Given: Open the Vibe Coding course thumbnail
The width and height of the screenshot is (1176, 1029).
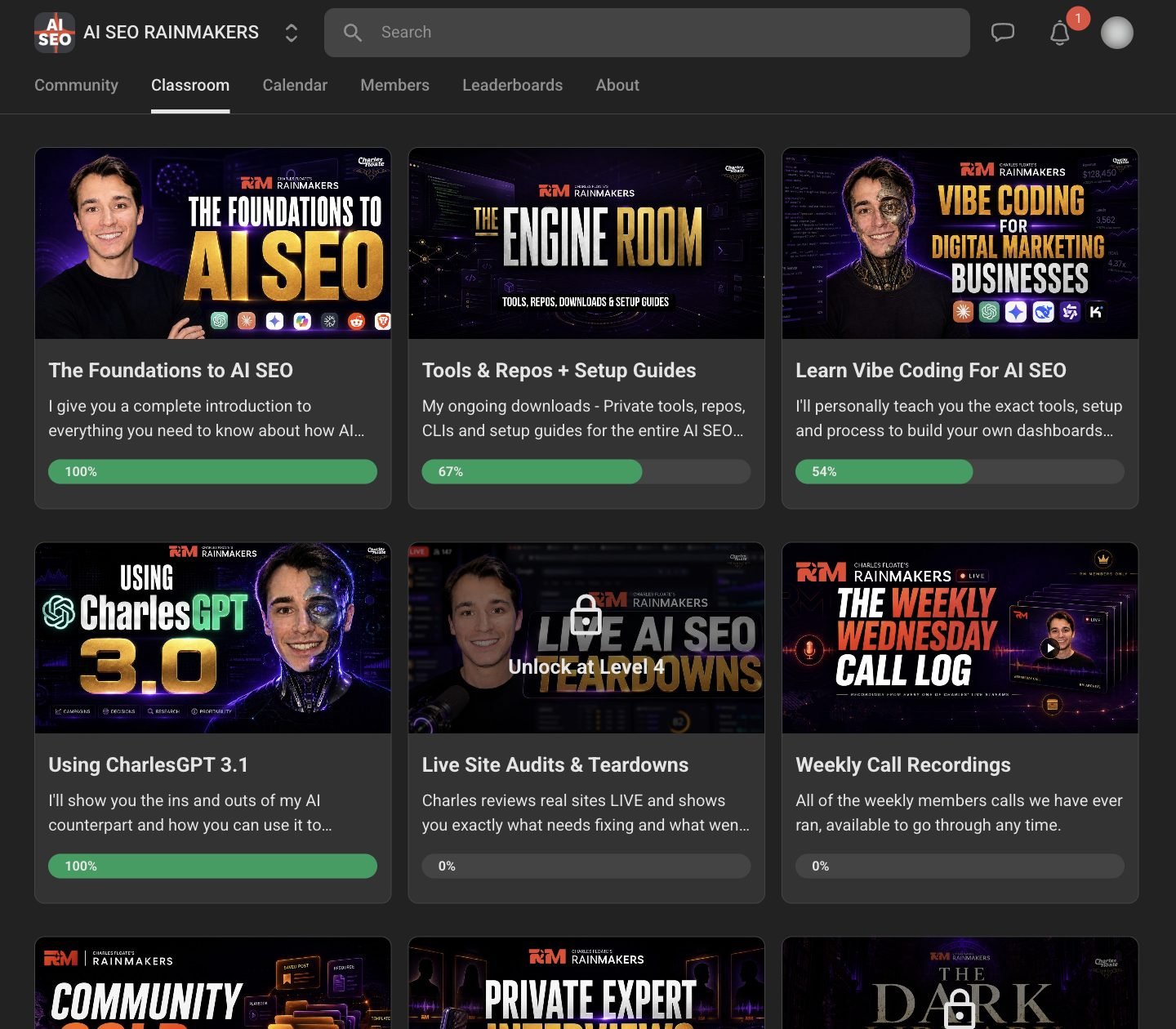Looking at the screenshot, I should [x=960, y=243].
